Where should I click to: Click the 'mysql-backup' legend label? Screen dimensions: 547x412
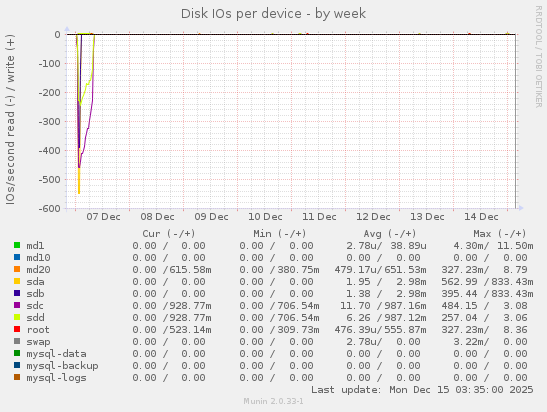click(62, 366)
